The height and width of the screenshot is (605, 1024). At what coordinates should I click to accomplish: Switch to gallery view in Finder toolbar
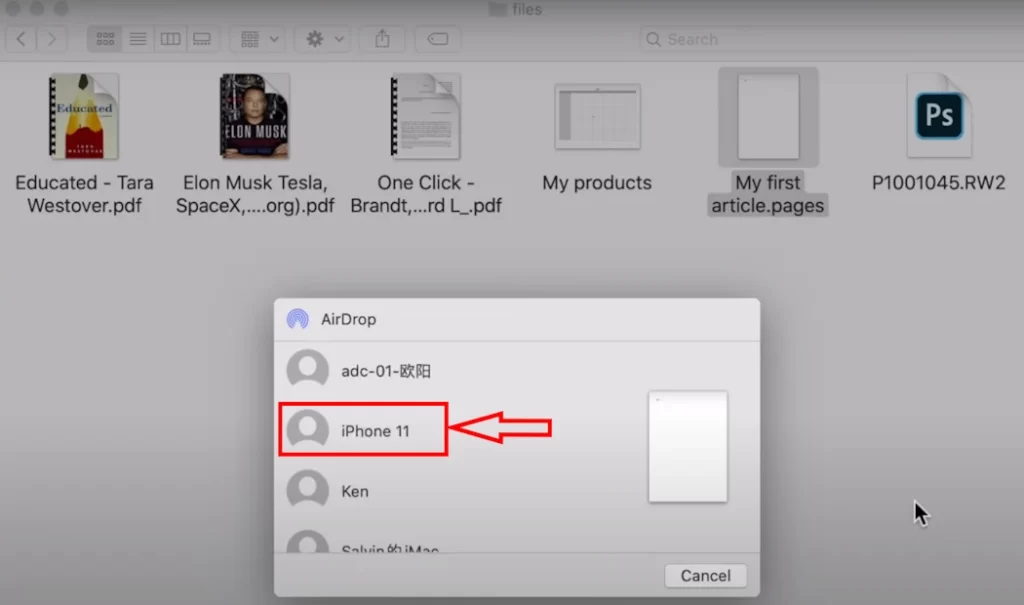pos(202,39)
